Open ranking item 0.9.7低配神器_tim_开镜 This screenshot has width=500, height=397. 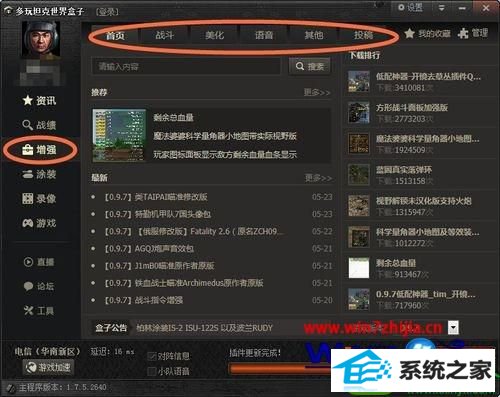[426, 294]
